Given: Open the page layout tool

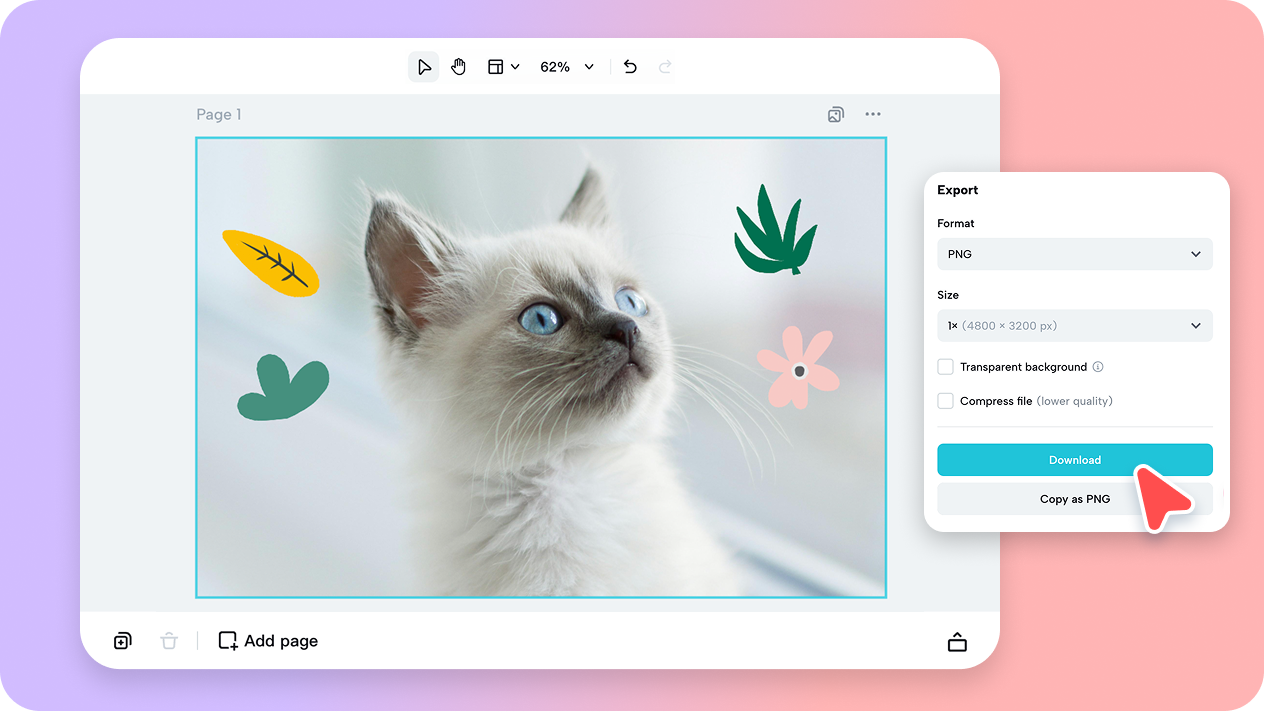Looking at the screenshot, I should (x=495, y=67).
